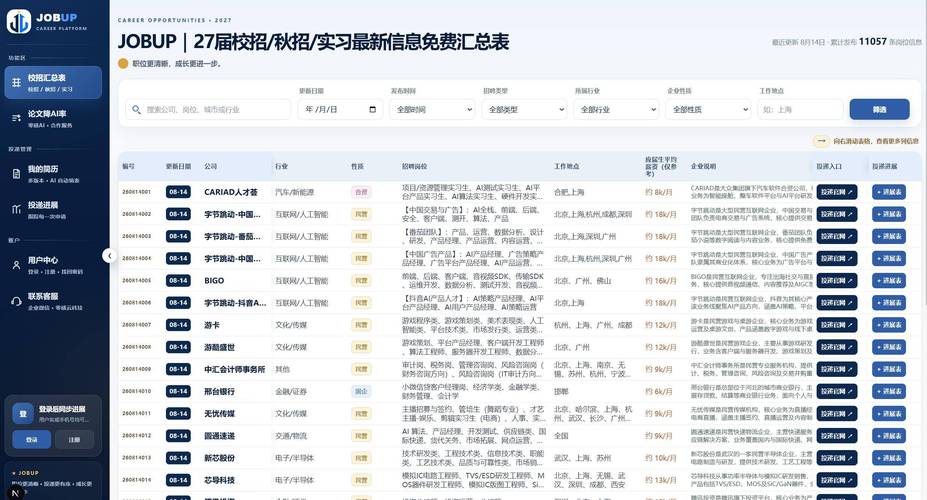Select the company name CARIAD人才荟
The width and height of the screenshot is (927, 500).
(231, 192)
